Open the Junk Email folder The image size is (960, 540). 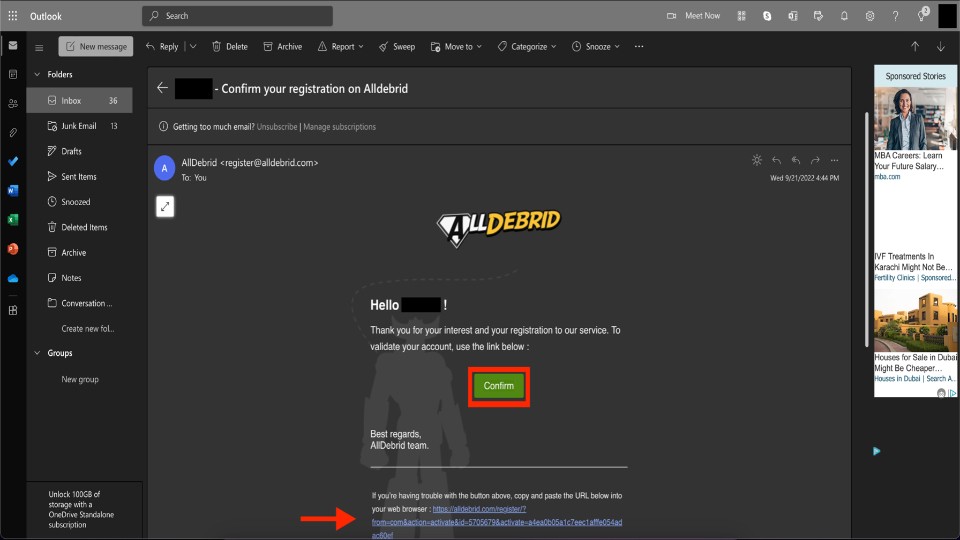[x=80, y=126]
